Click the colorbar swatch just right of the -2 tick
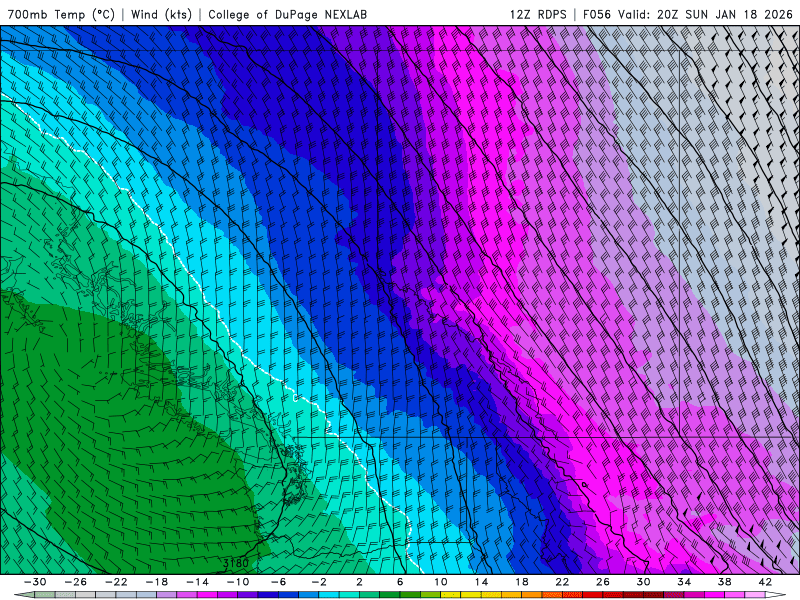 coord(329,595)
